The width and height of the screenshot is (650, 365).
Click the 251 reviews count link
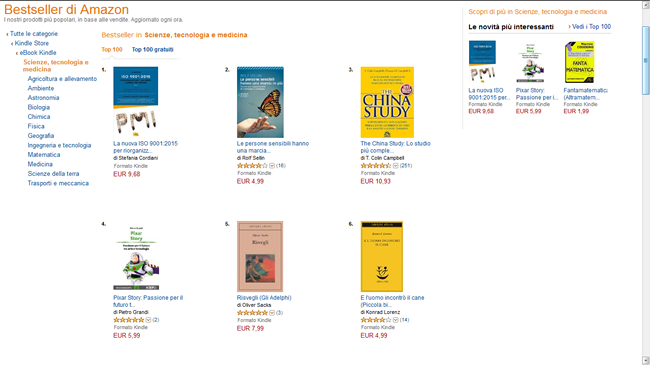[406, 165]
